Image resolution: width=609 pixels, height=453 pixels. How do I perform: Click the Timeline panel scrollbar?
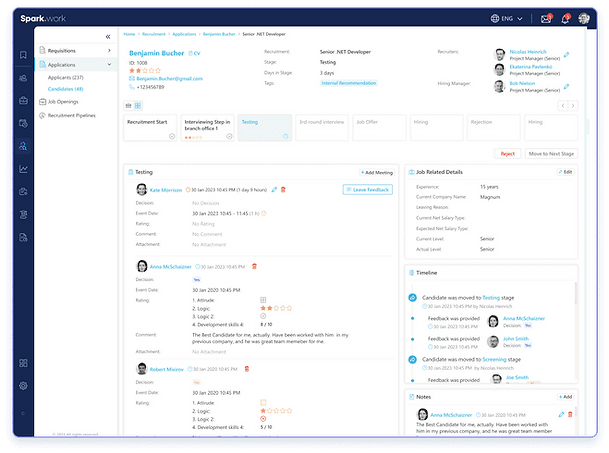point(576,293)
